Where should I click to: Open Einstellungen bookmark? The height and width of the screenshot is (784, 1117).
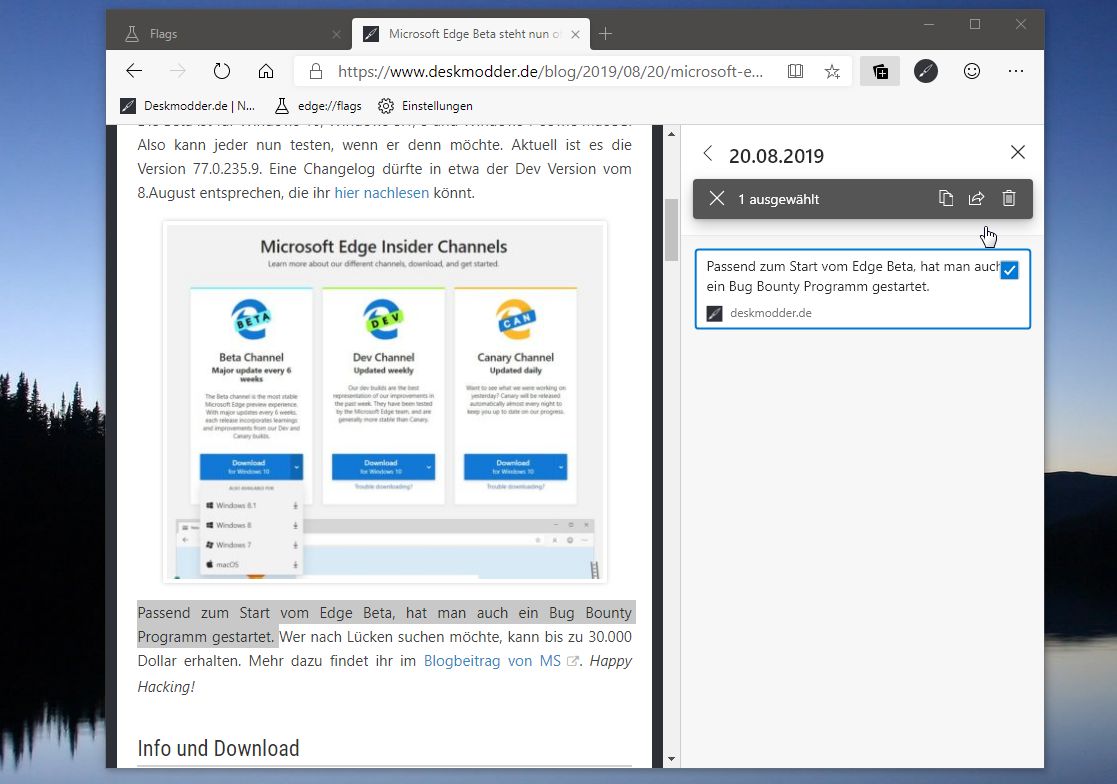point(425,105)
